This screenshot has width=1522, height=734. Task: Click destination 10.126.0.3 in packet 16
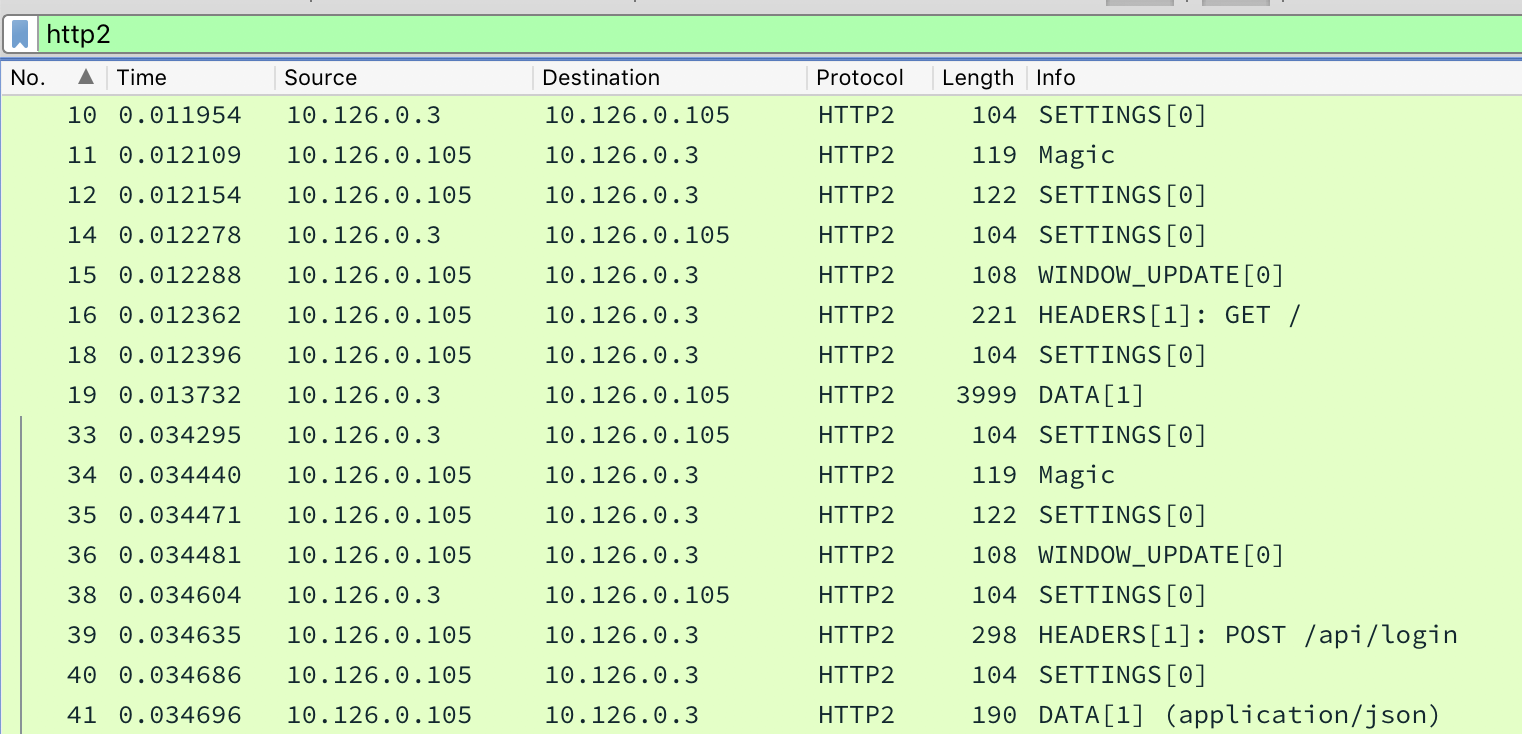[x=621, y=315]
